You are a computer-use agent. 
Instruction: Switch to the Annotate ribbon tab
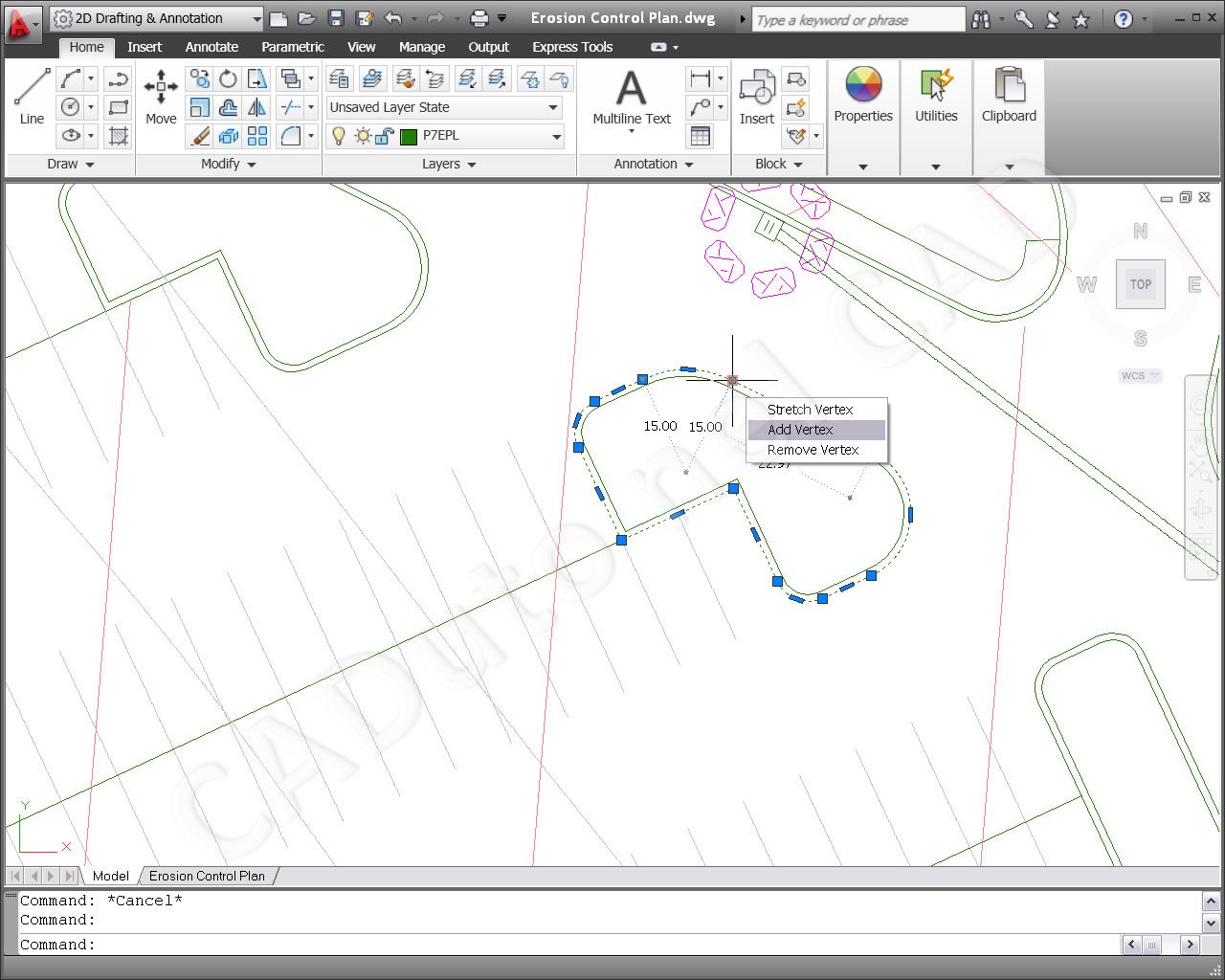[212, 47]
